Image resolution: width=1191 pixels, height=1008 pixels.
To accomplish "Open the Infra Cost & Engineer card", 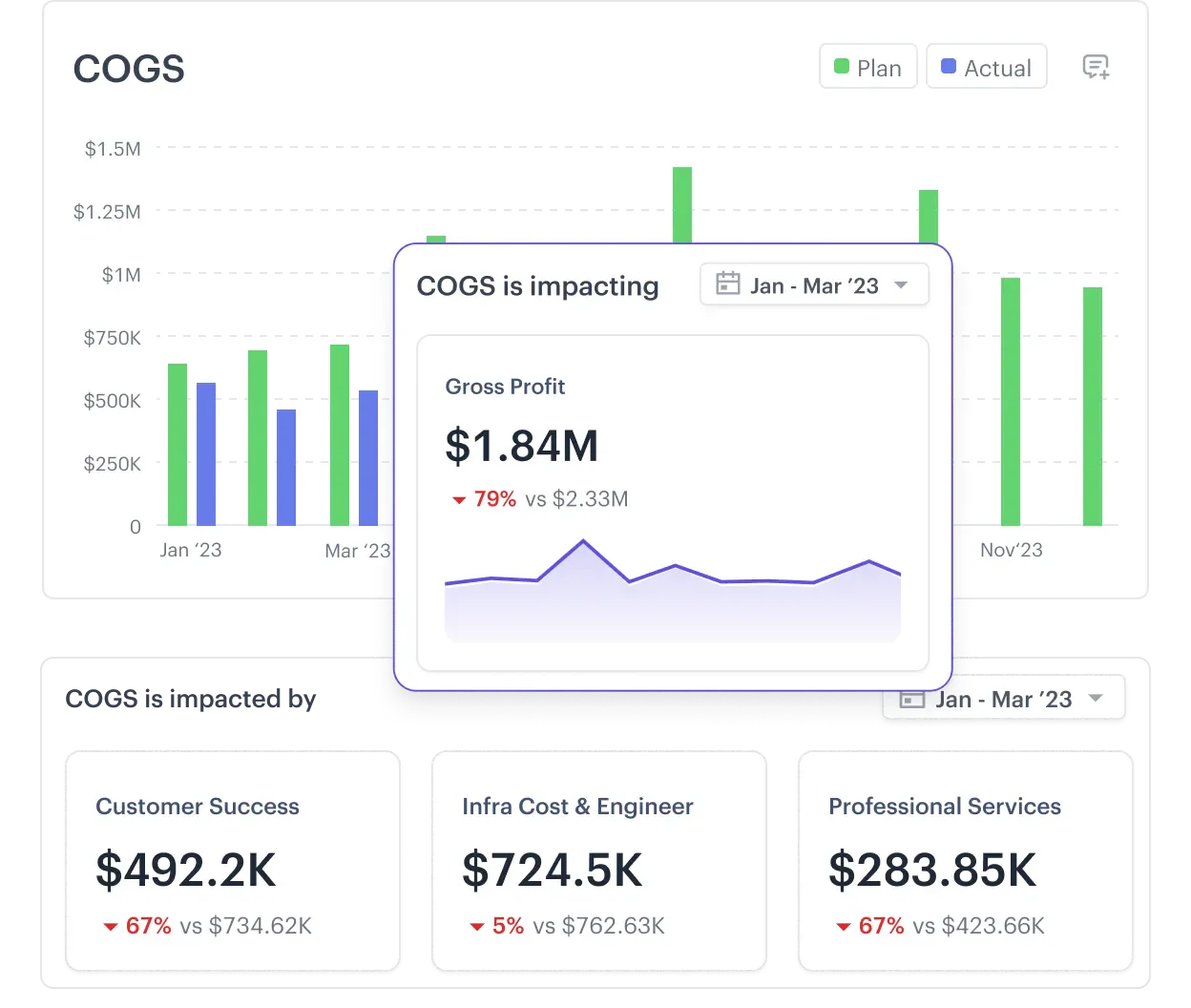I will 599,861.
